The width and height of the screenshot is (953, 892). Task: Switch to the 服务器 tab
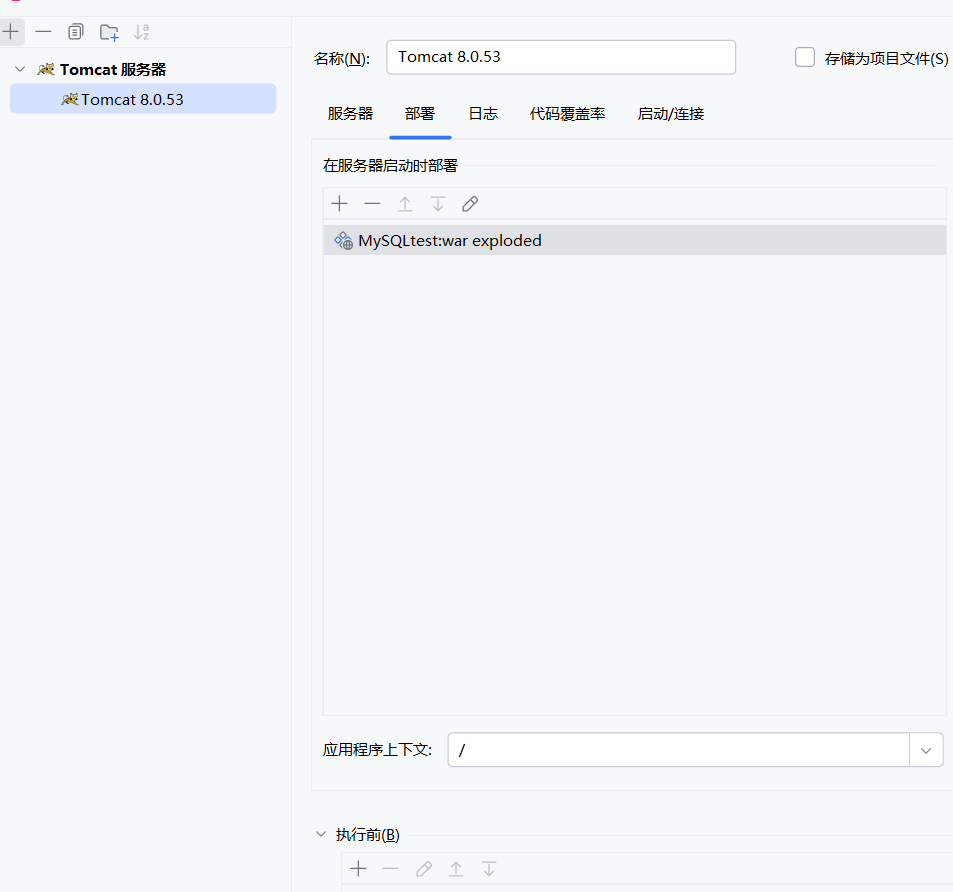point(350,114)
